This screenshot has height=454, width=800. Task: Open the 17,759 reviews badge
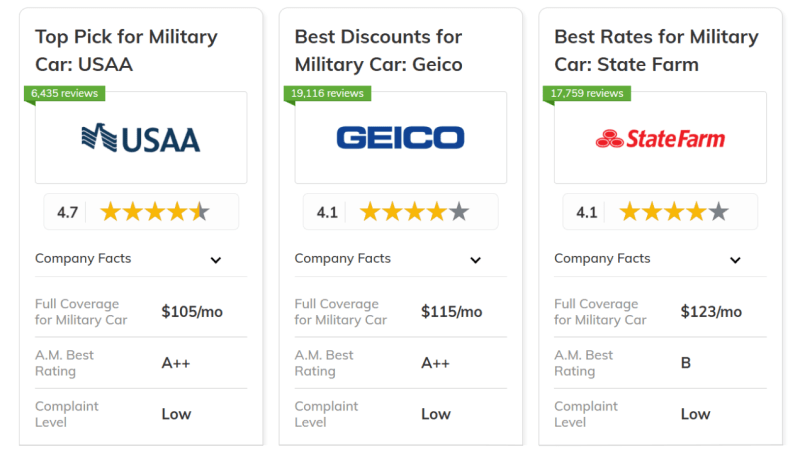(x=587, y=93)
